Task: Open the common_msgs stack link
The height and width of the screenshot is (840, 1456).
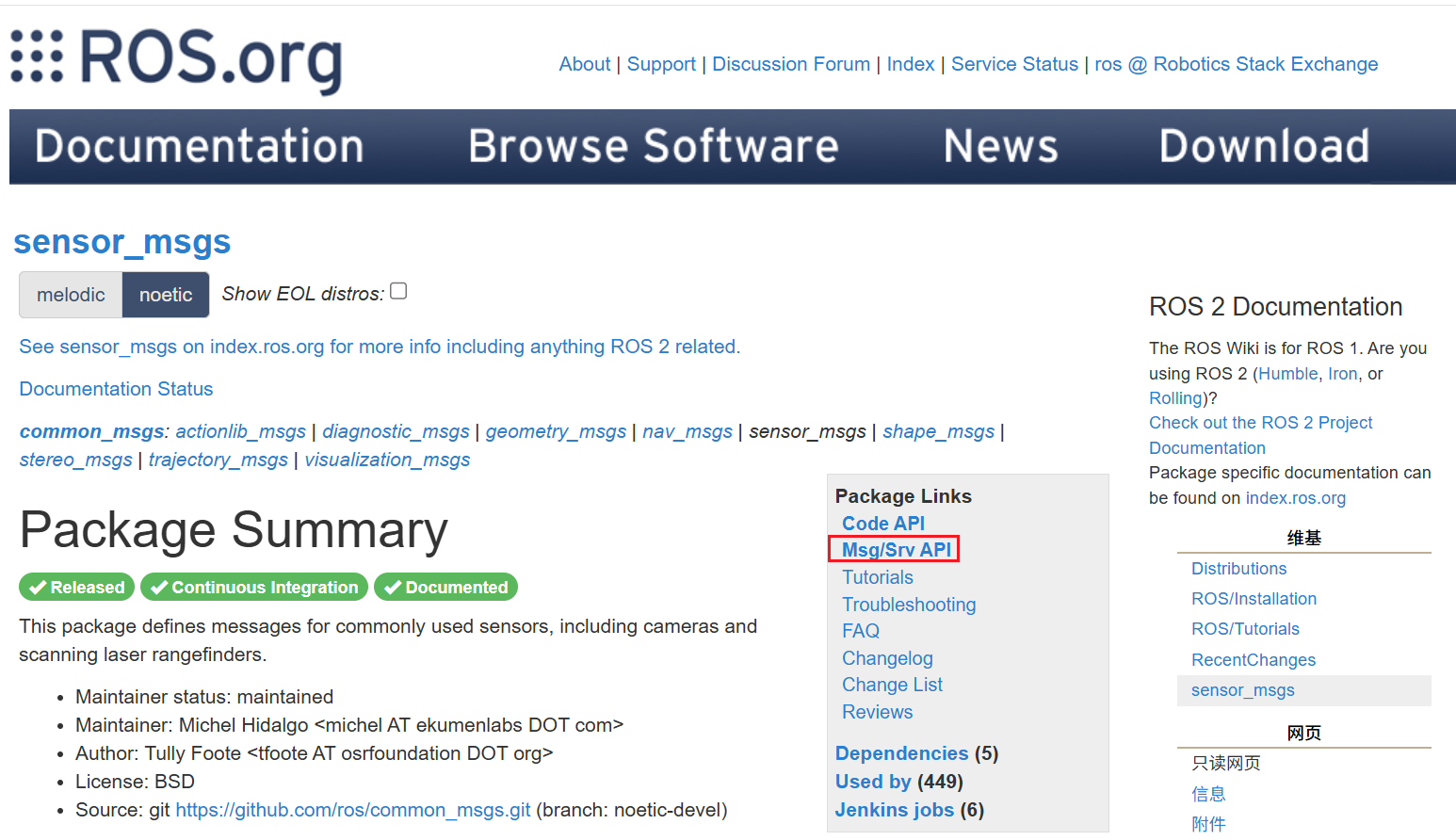Action: click(x=91, y=431)
